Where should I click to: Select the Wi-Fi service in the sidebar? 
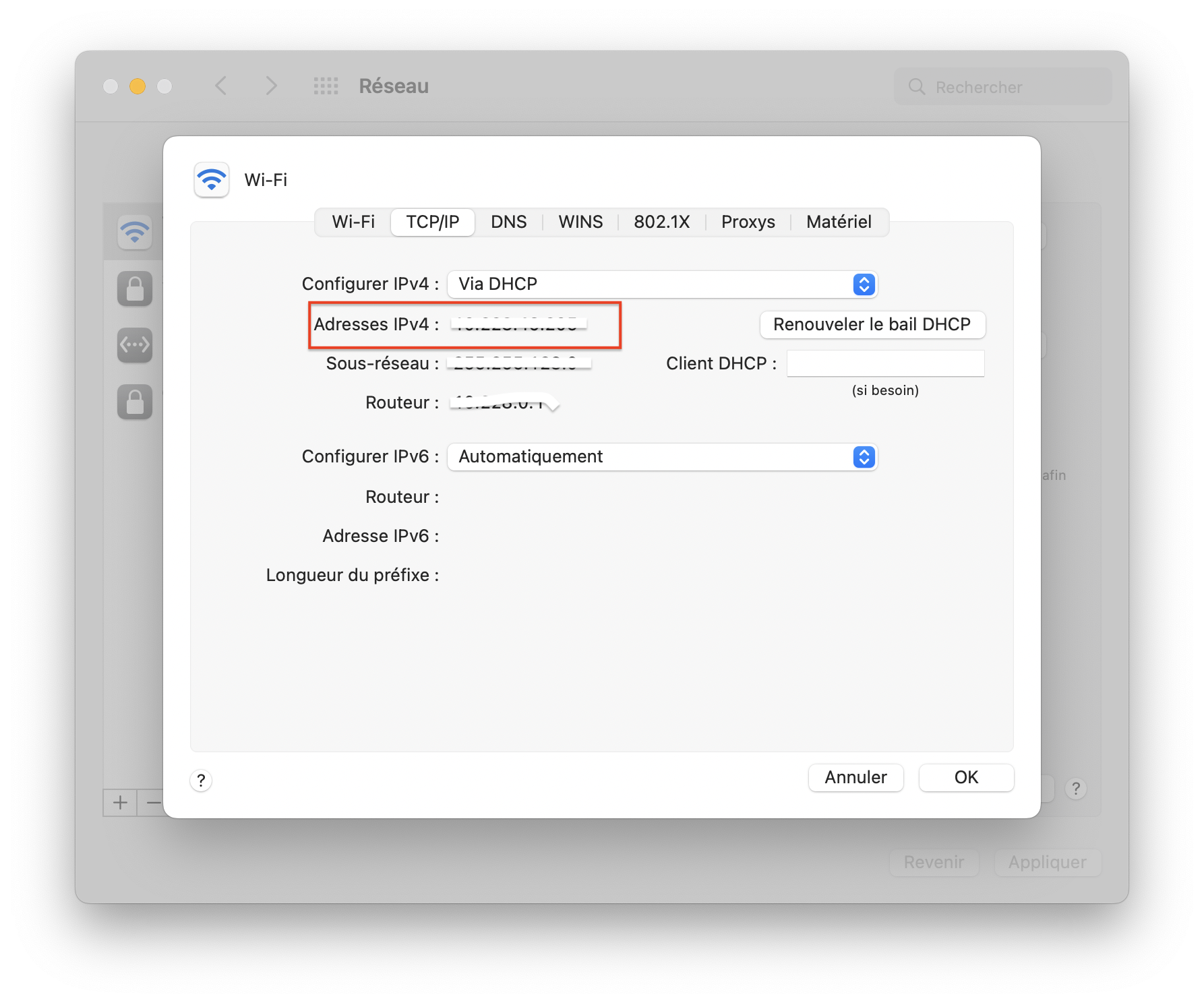pyautogui.click(x=135, y=233)
